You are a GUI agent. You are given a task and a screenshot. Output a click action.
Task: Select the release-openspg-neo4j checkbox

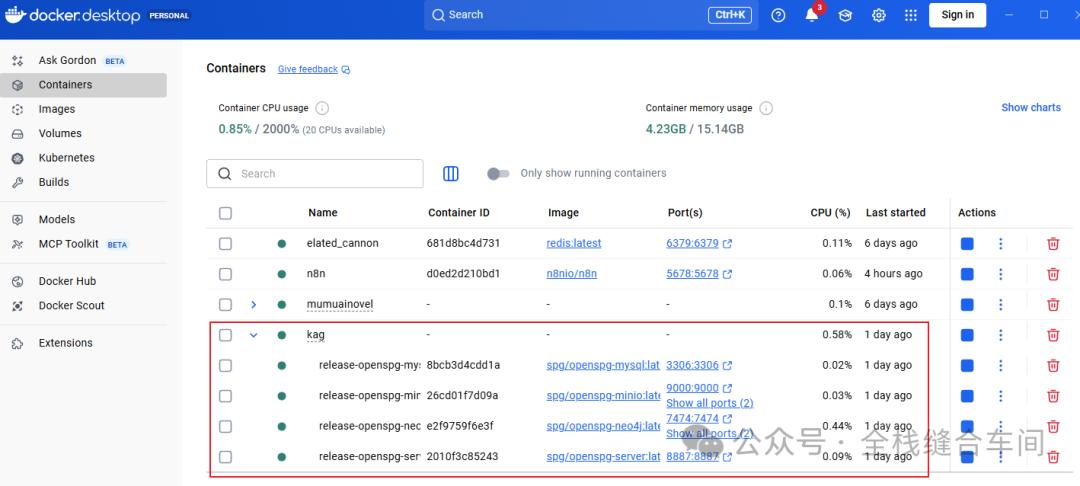pyautogui.click(x=225, y=426)
